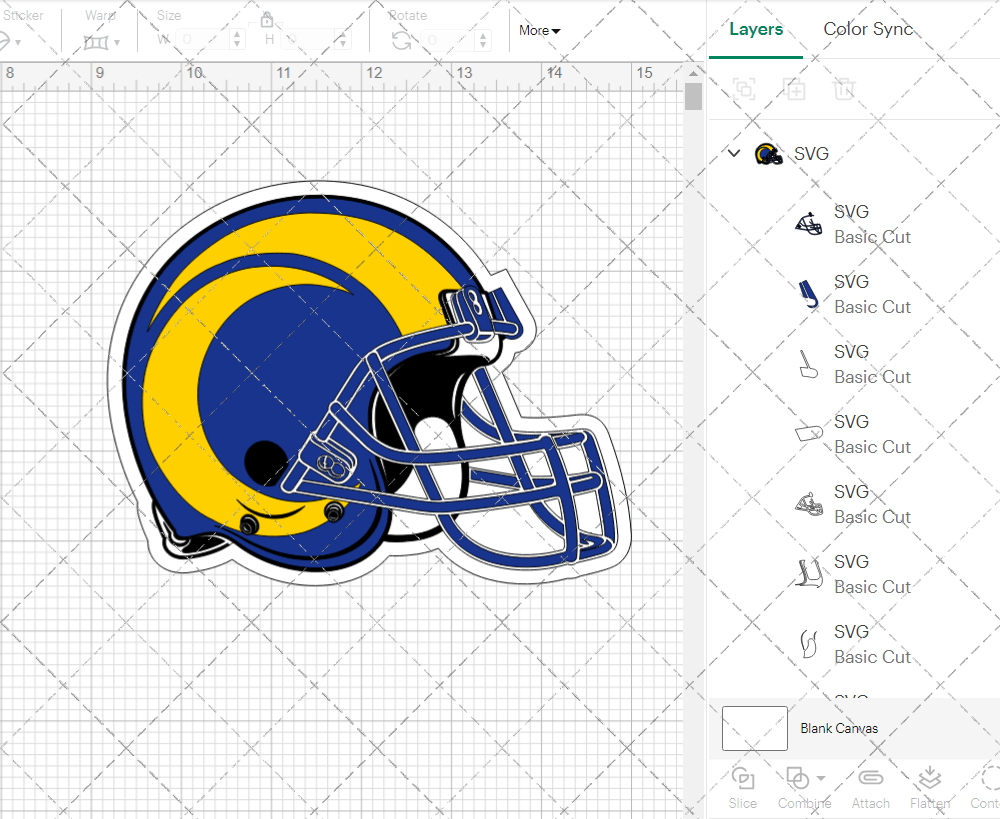This screenshot has width=1000, height=819.
Task: Collapse the SVG group chevron
Action: click(x=734, y=153)
